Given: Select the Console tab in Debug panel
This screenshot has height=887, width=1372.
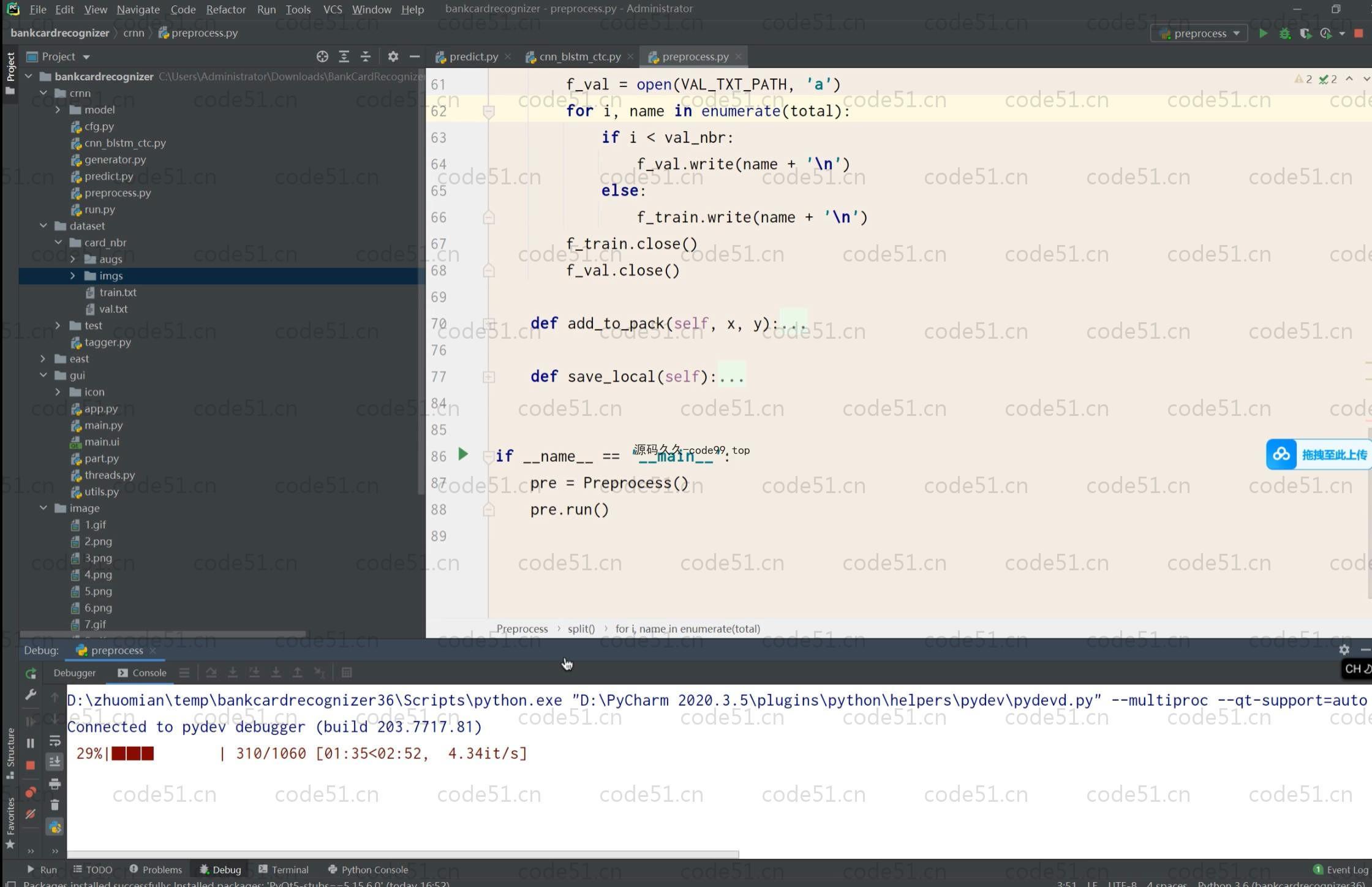Looking at the screenshot, I should pos(142,673).
